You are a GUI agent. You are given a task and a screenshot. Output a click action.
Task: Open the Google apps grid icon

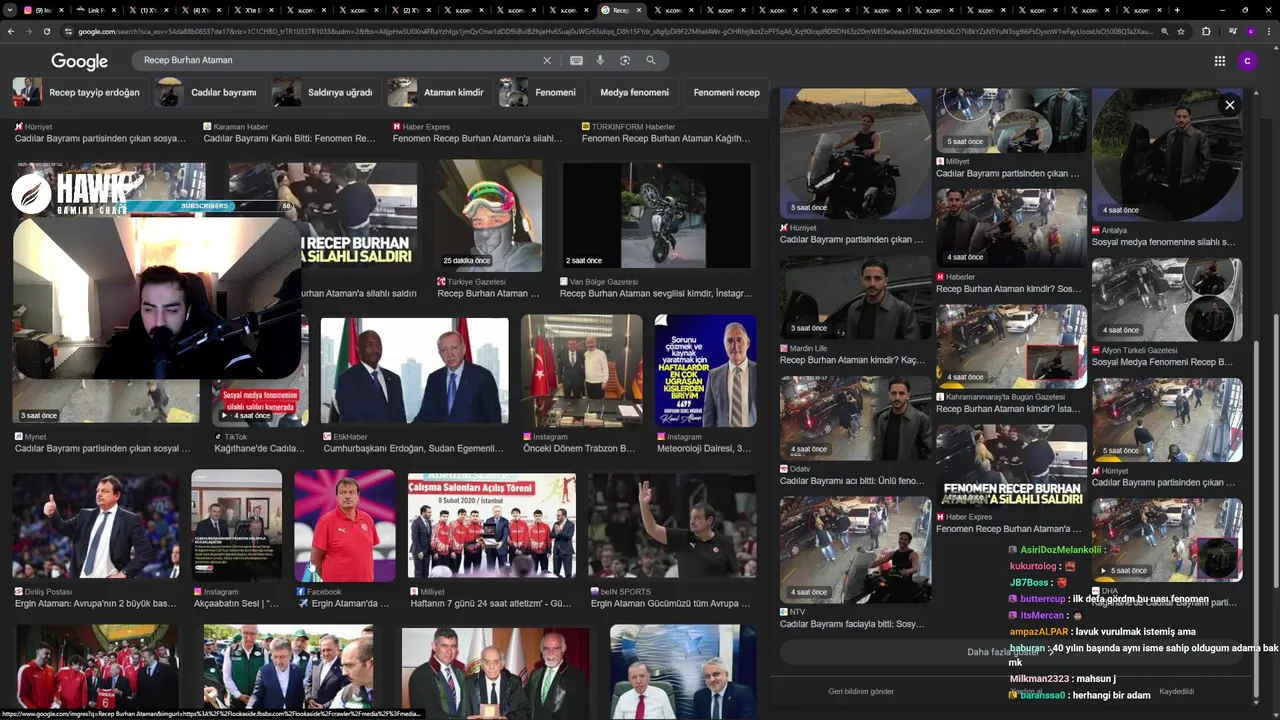pos(1220,61)
